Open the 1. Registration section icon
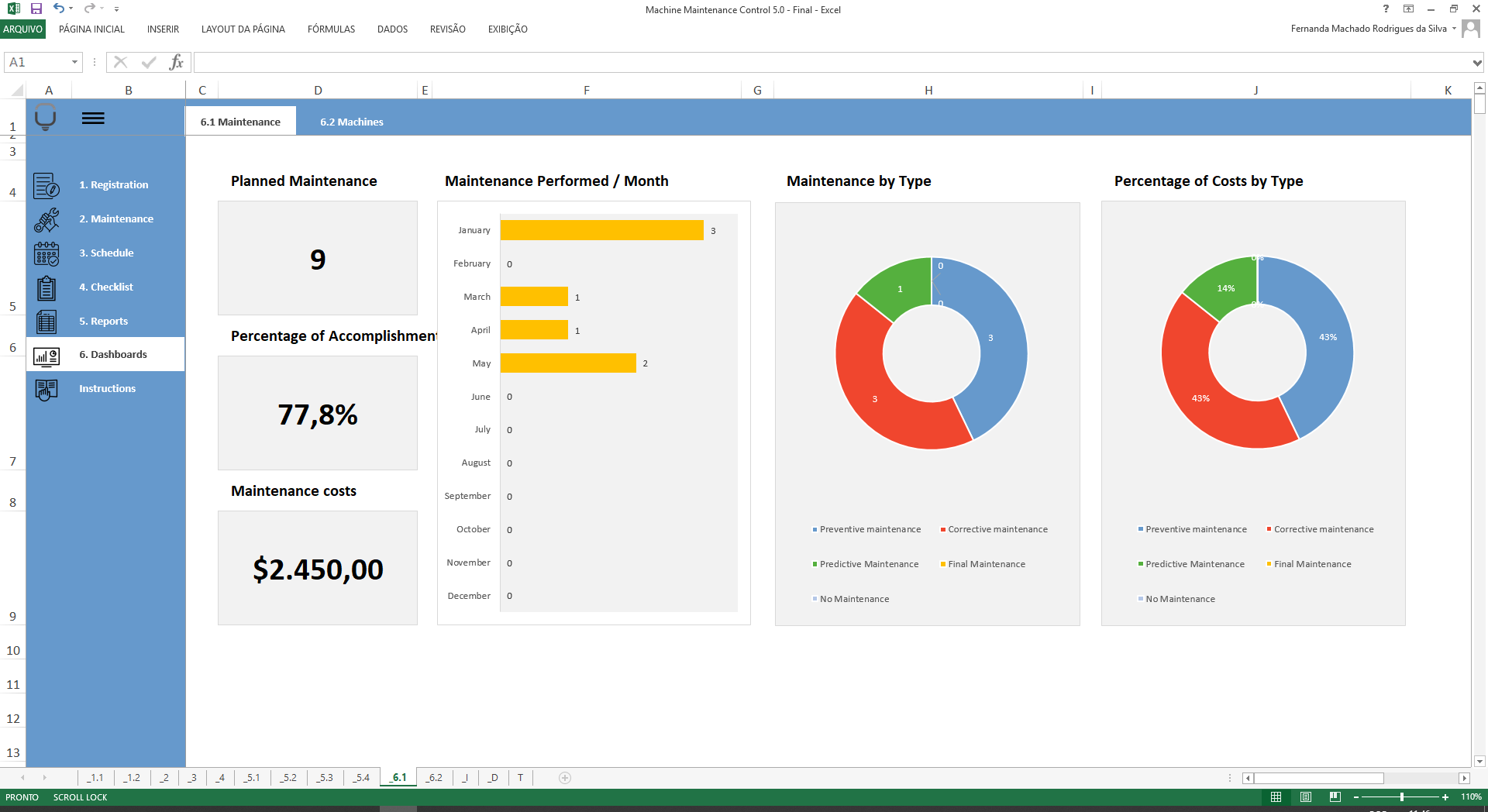 tap(46, 184)
